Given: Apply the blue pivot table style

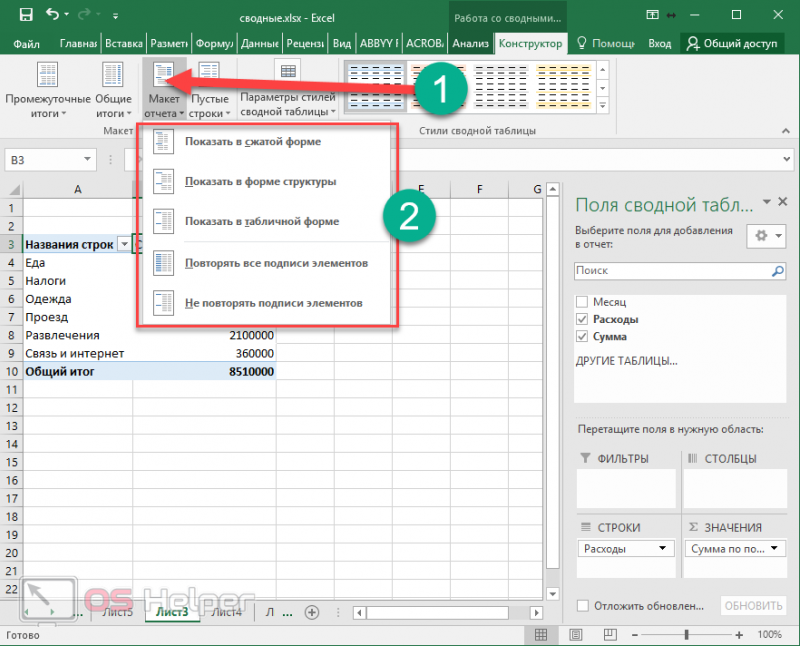Looking at the screenshot, I should tap(376, 86).
